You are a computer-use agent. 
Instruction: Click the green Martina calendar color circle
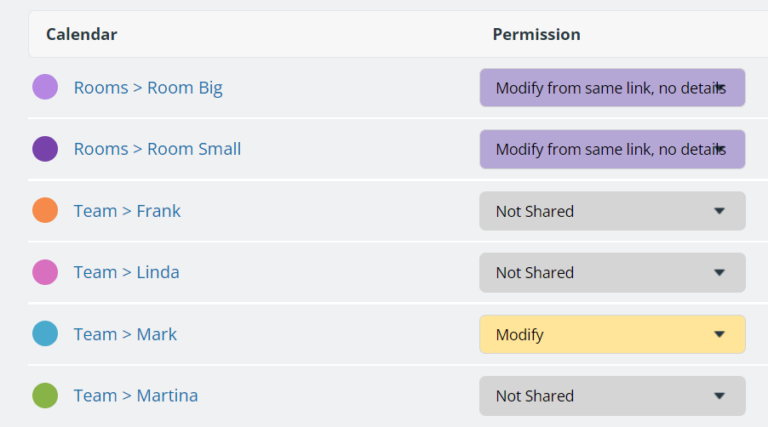pos(45,396)
